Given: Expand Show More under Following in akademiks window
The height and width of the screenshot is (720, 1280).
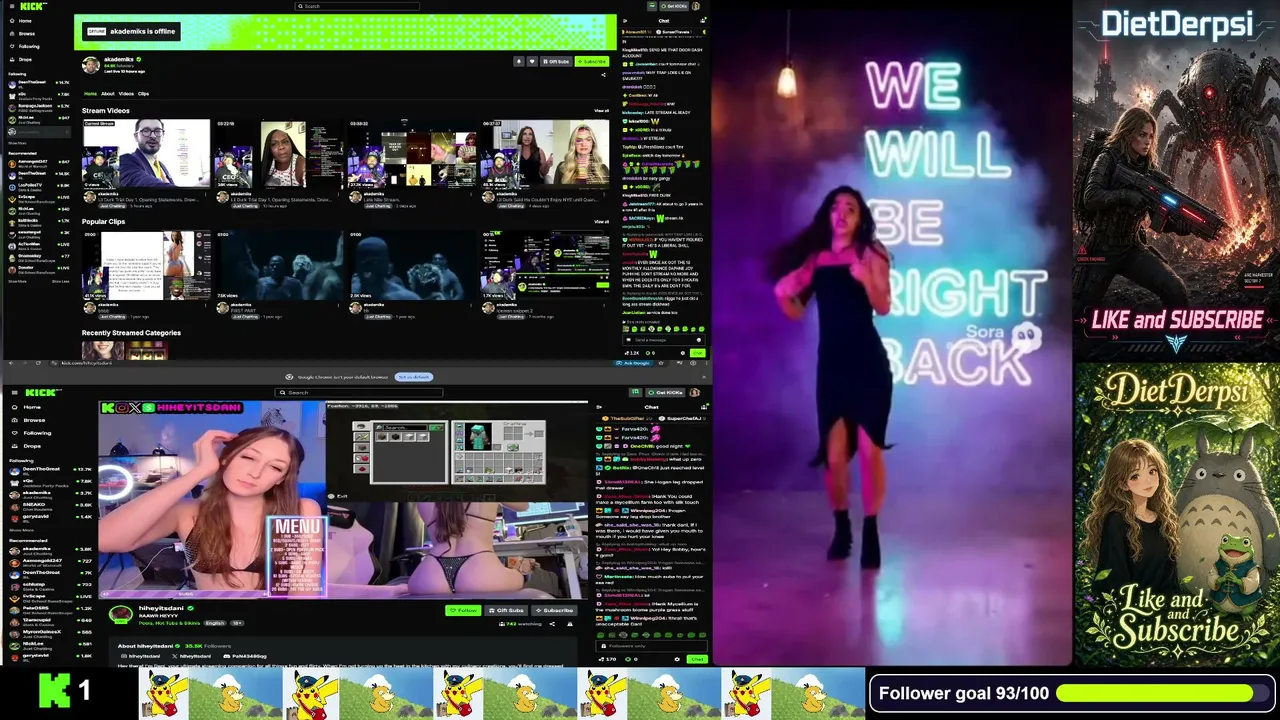Looking at the screenshot, I should [17, 143].
